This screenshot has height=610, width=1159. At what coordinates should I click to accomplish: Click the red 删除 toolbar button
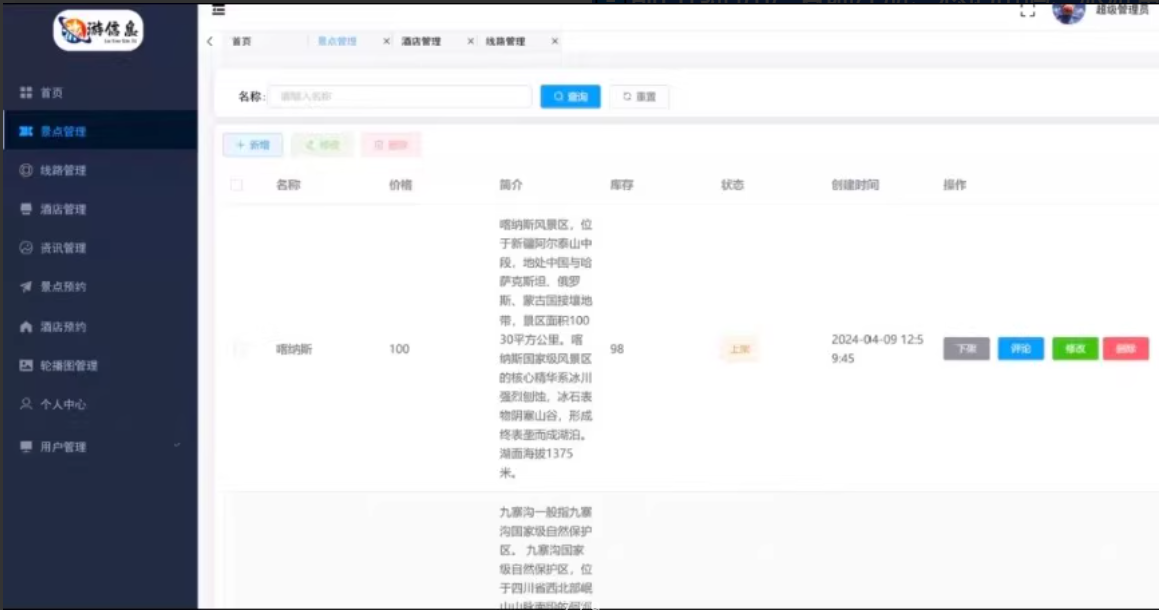[391, 145]
